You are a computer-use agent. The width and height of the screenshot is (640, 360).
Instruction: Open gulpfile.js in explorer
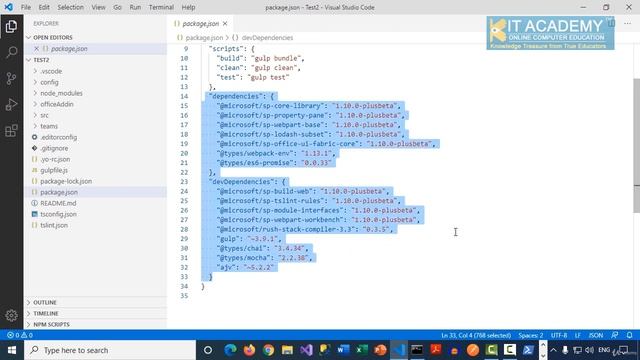pos(54,170)
